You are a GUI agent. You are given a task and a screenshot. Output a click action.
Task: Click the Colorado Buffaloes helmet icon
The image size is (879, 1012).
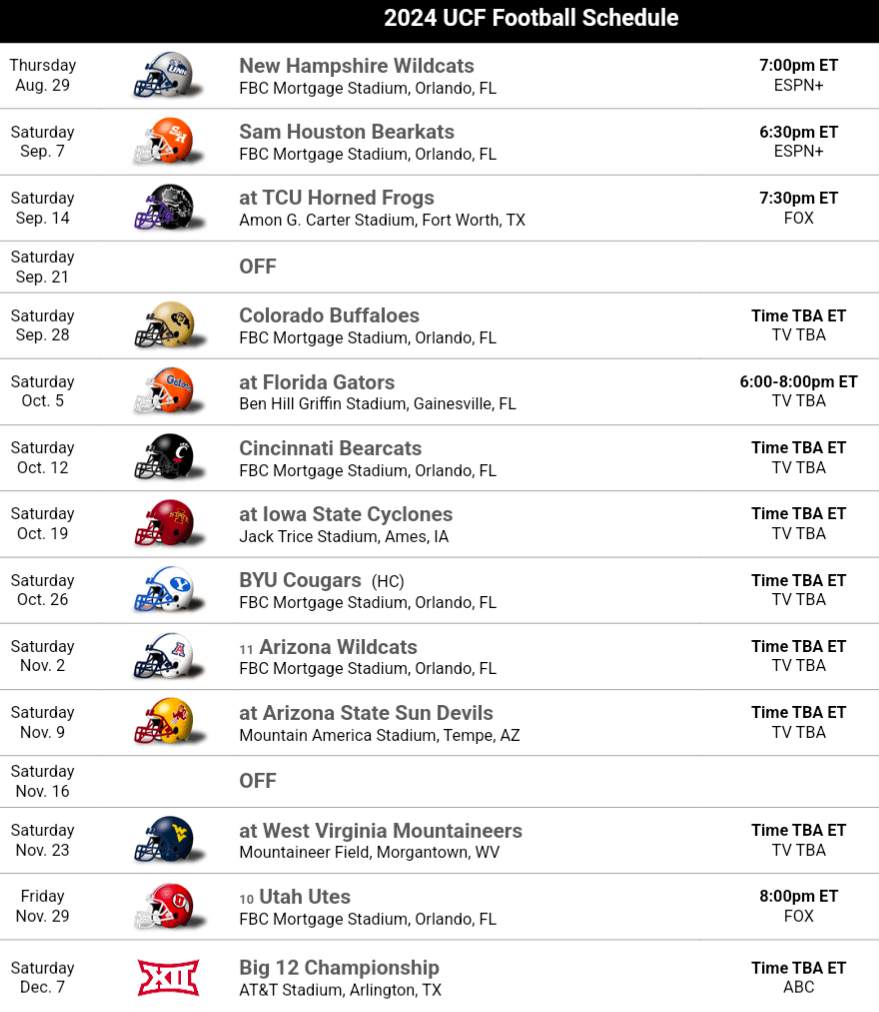point(165,325)
